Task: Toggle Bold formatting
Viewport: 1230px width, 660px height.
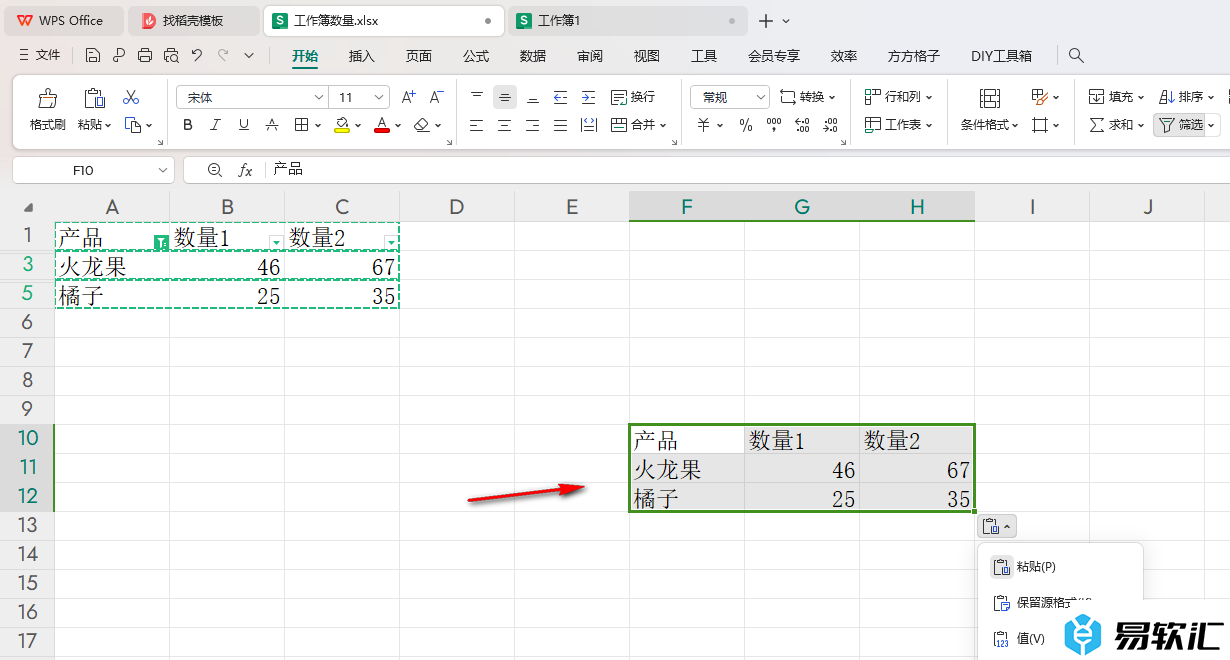Action: pyautogui.click(x=188, y=125)
